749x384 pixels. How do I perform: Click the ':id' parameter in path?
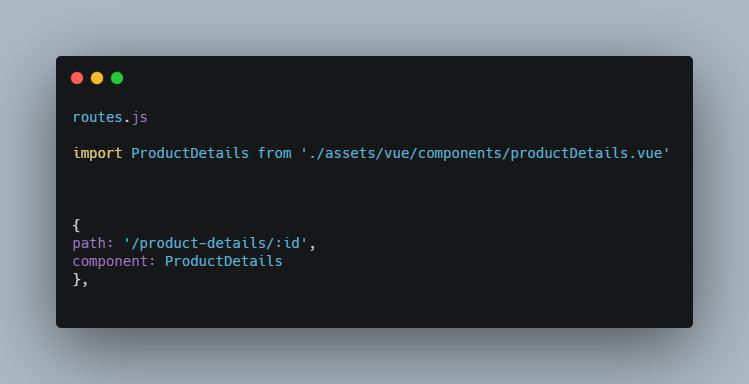pyautogui.click(x=287, y=243)
